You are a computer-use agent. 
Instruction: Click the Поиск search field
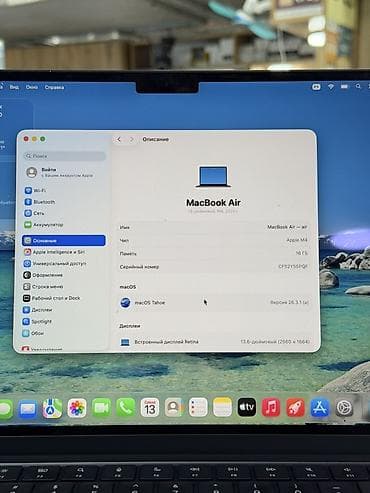point(65,156)
